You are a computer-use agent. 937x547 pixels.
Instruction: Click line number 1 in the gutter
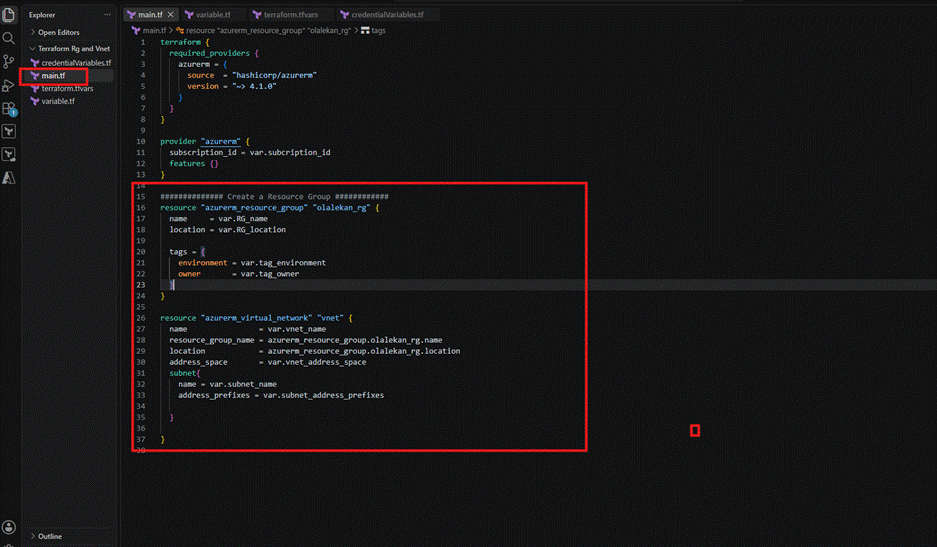143,42
